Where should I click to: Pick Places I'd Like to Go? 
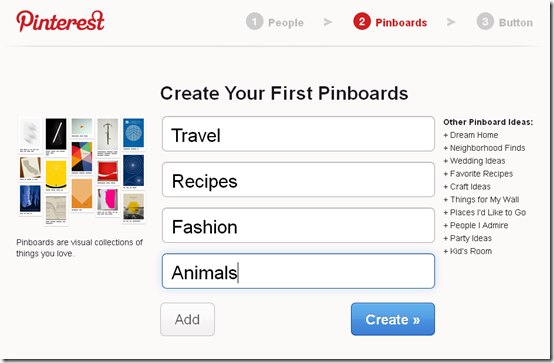[484, 212]
